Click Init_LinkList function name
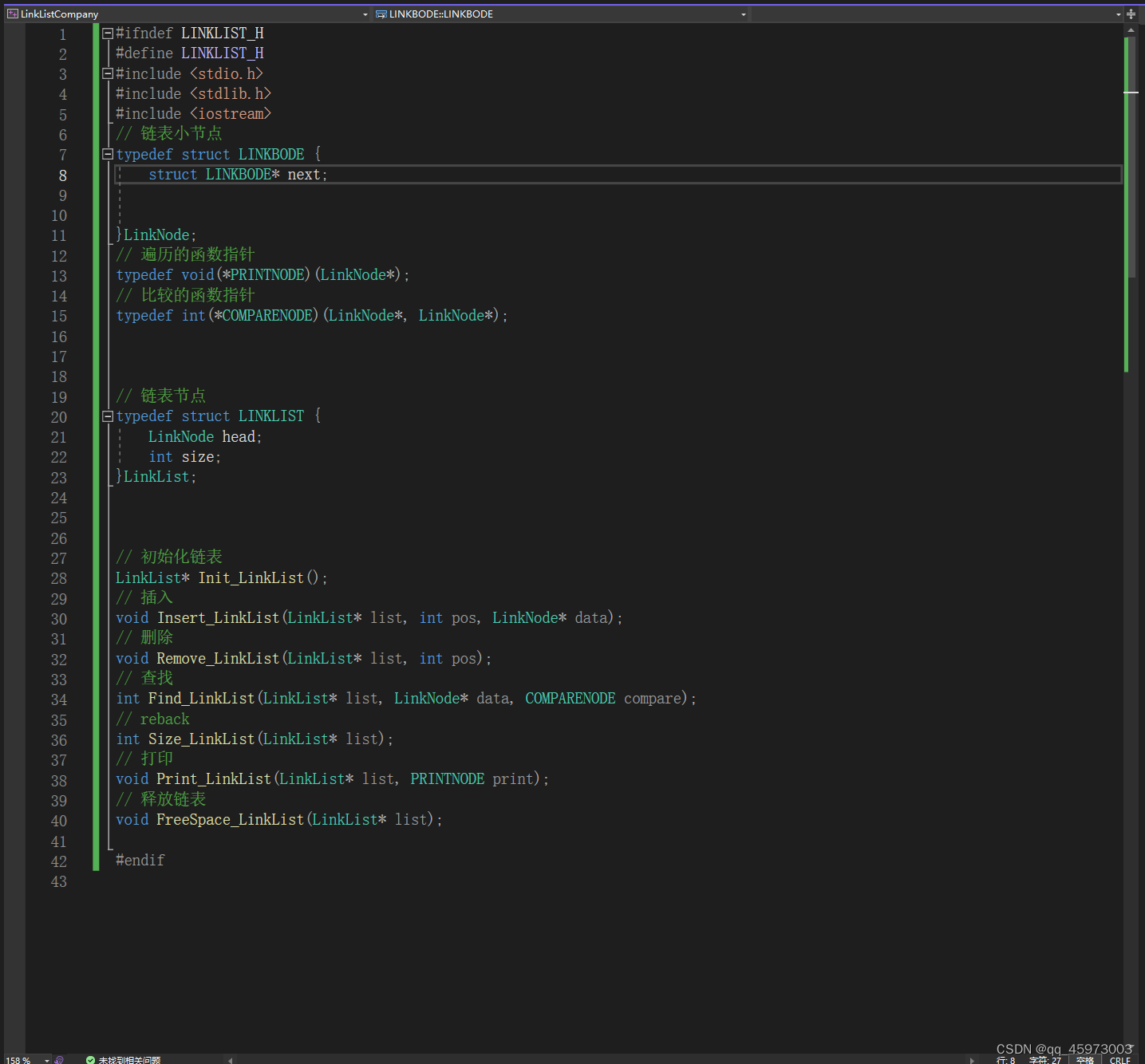 pyautogui.click(x=251, y=577)
